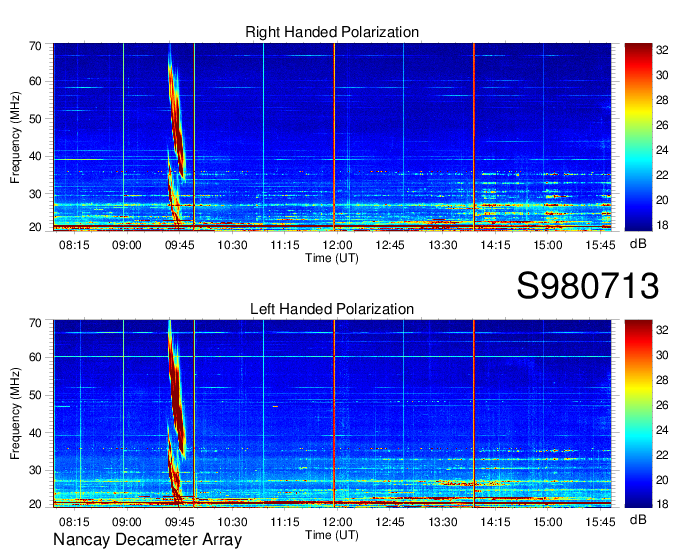Click dB unit label of Left Handed color bar

tap(638, 520)
